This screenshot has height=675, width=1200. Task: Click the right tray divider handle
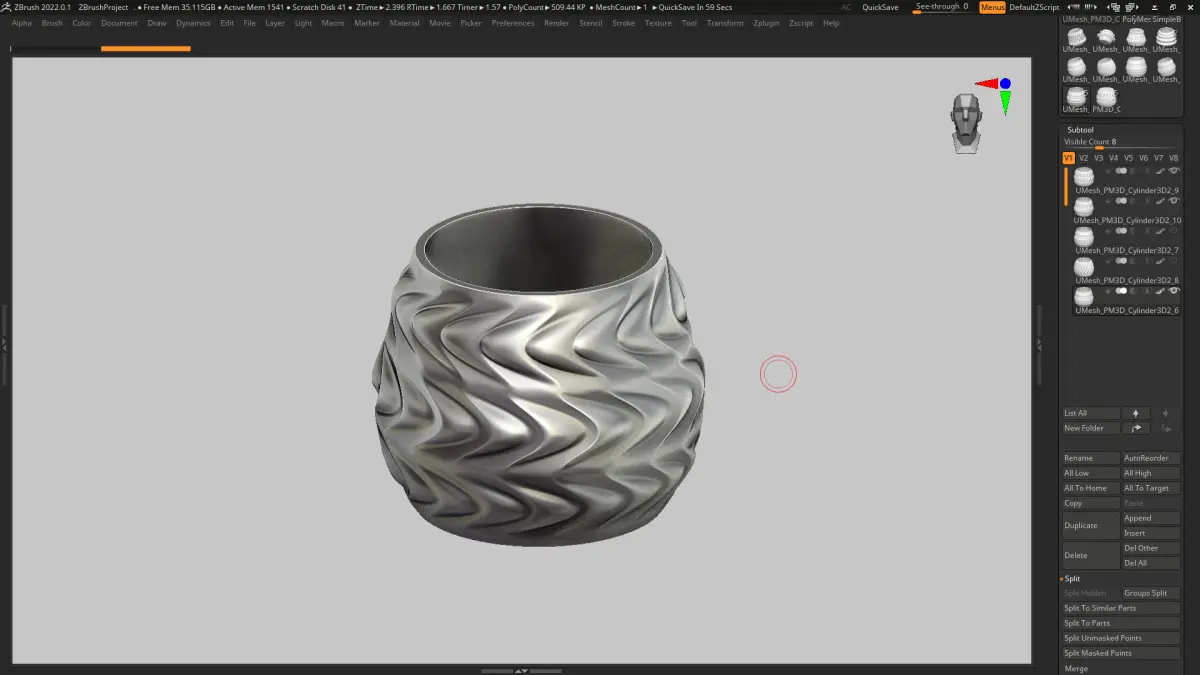[1038, 343]
